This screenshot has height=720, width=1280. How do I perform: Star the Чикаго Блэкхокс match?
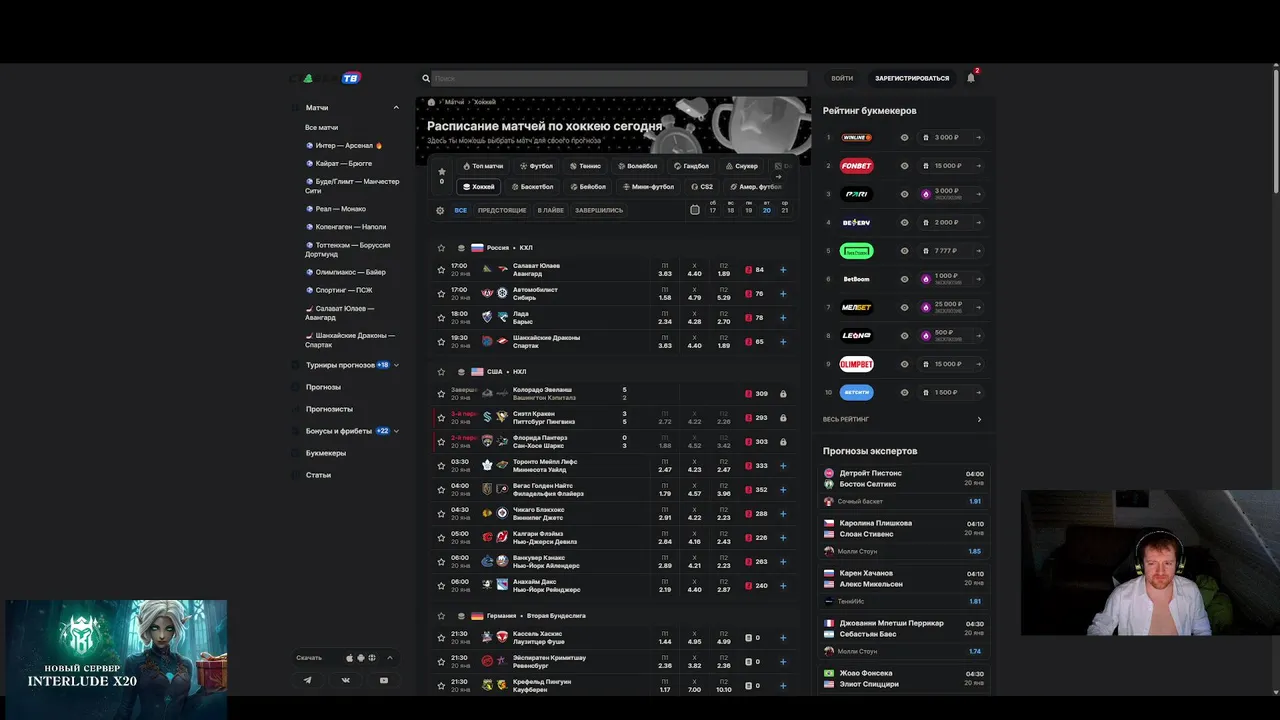tap(441, 514)
